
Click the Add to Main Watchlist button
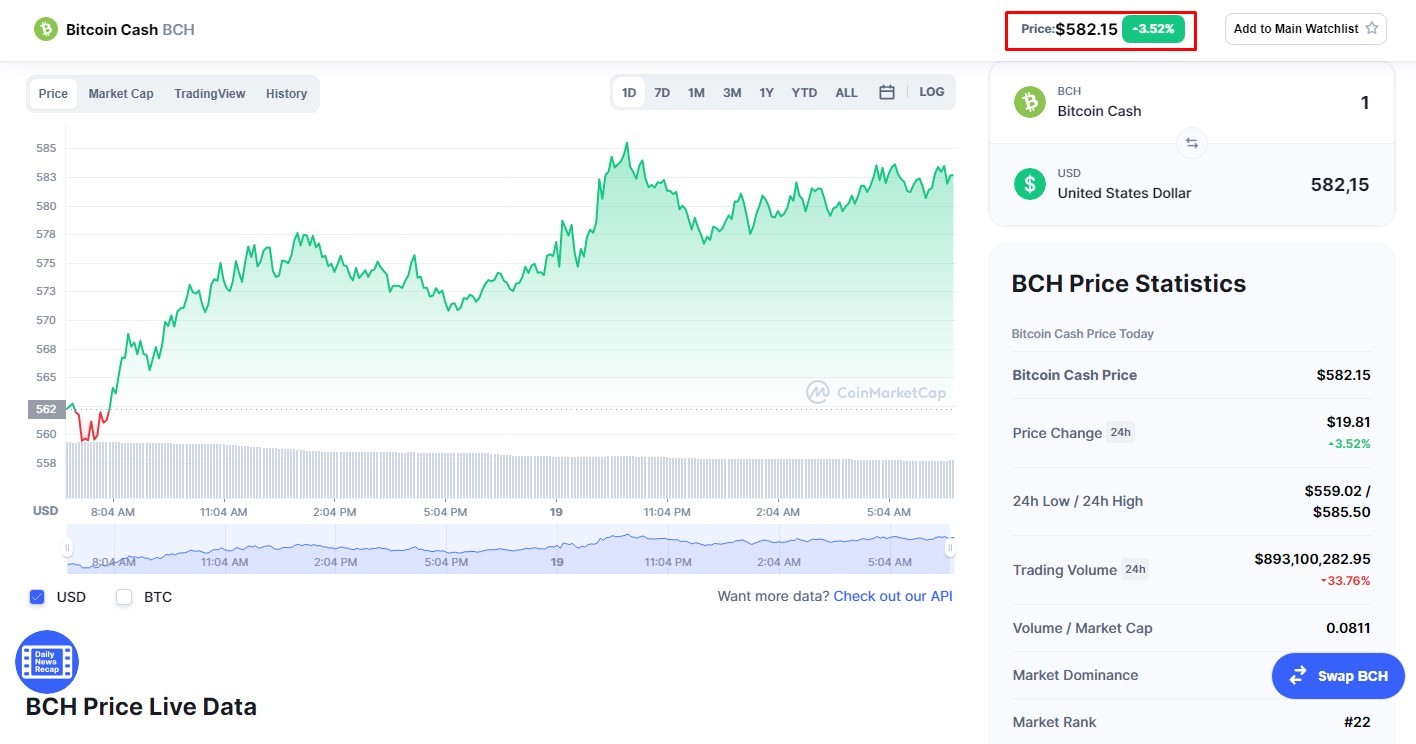coord(1306,29)
